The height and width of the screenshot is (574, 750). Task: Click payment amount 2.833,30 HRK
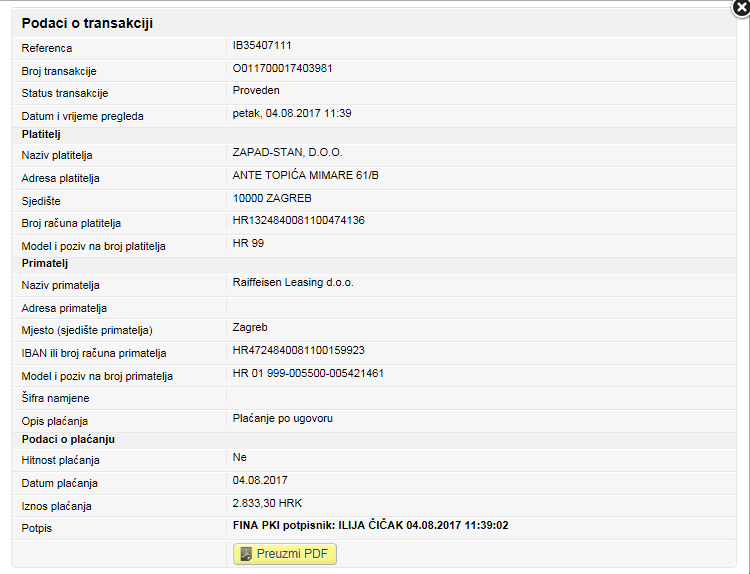[x=267, y=503]
